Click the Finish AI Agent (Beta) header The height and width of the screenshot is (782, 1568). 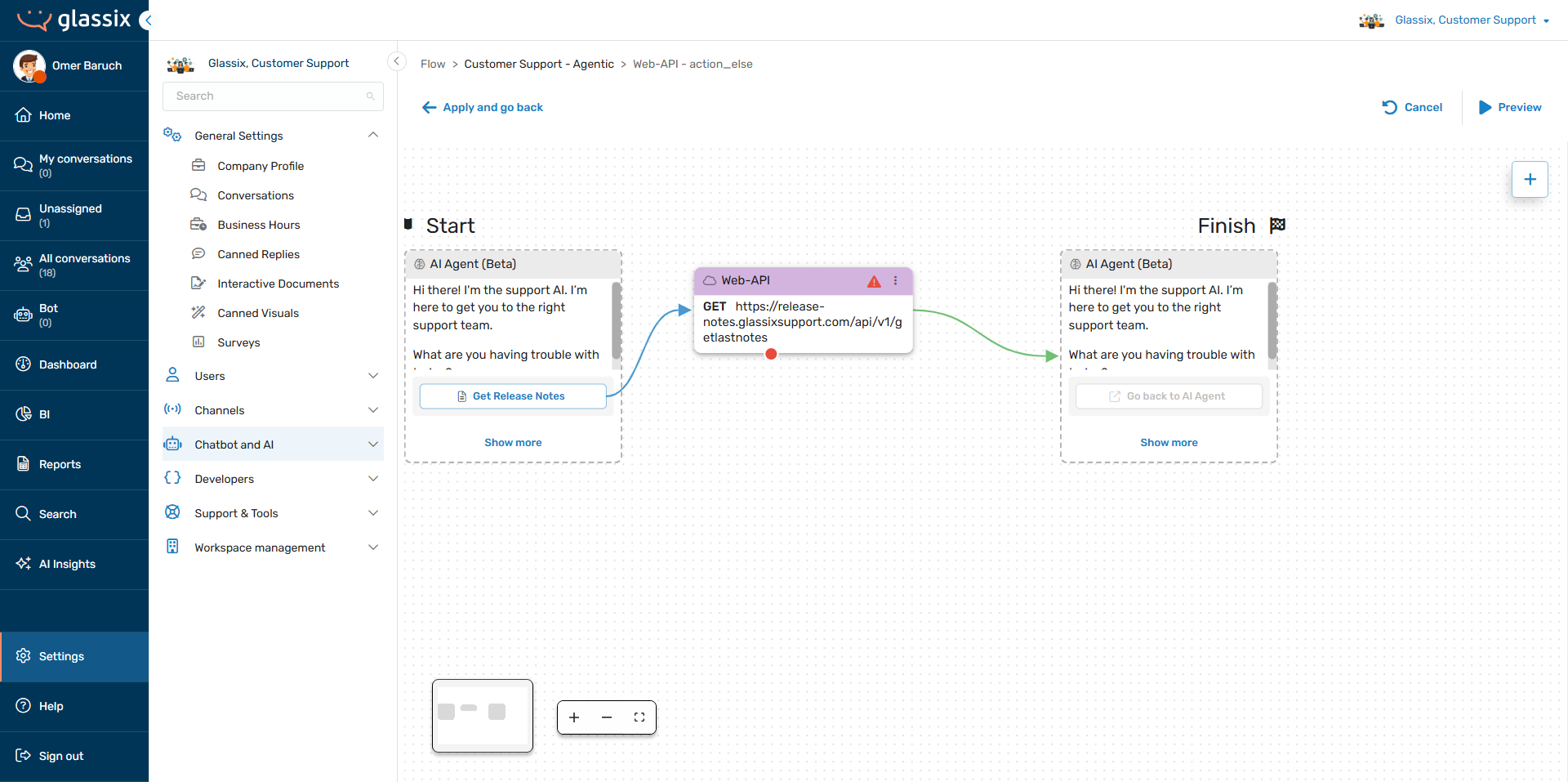tap(1169, 264)
